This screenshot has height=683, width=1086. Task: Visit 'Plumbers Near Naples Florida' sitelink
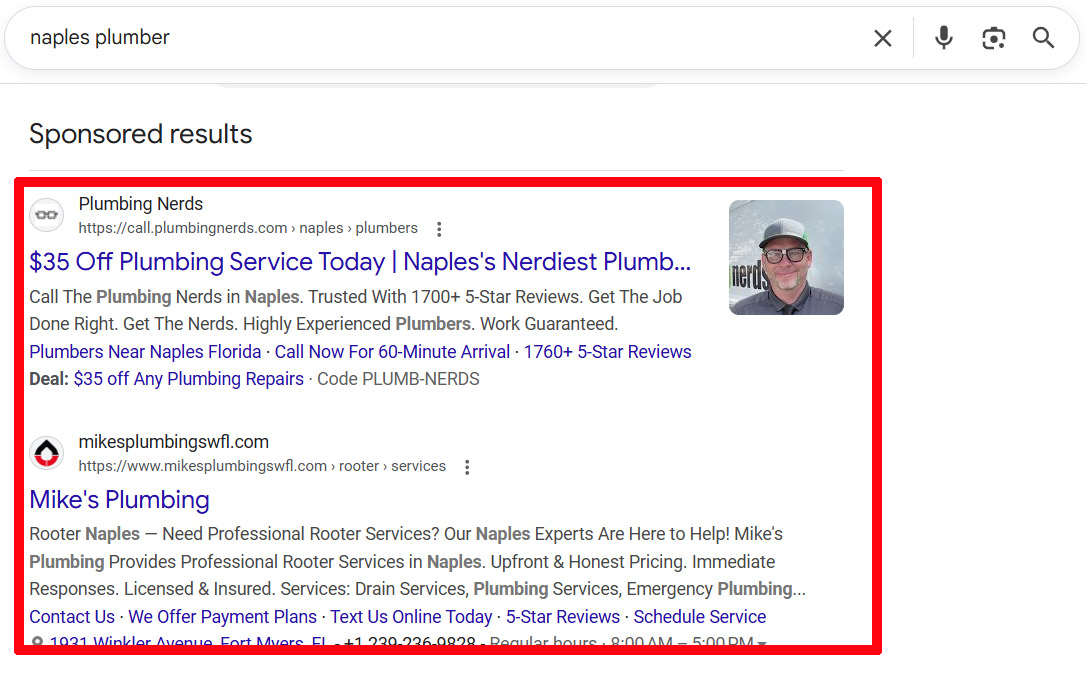point(145,352)
